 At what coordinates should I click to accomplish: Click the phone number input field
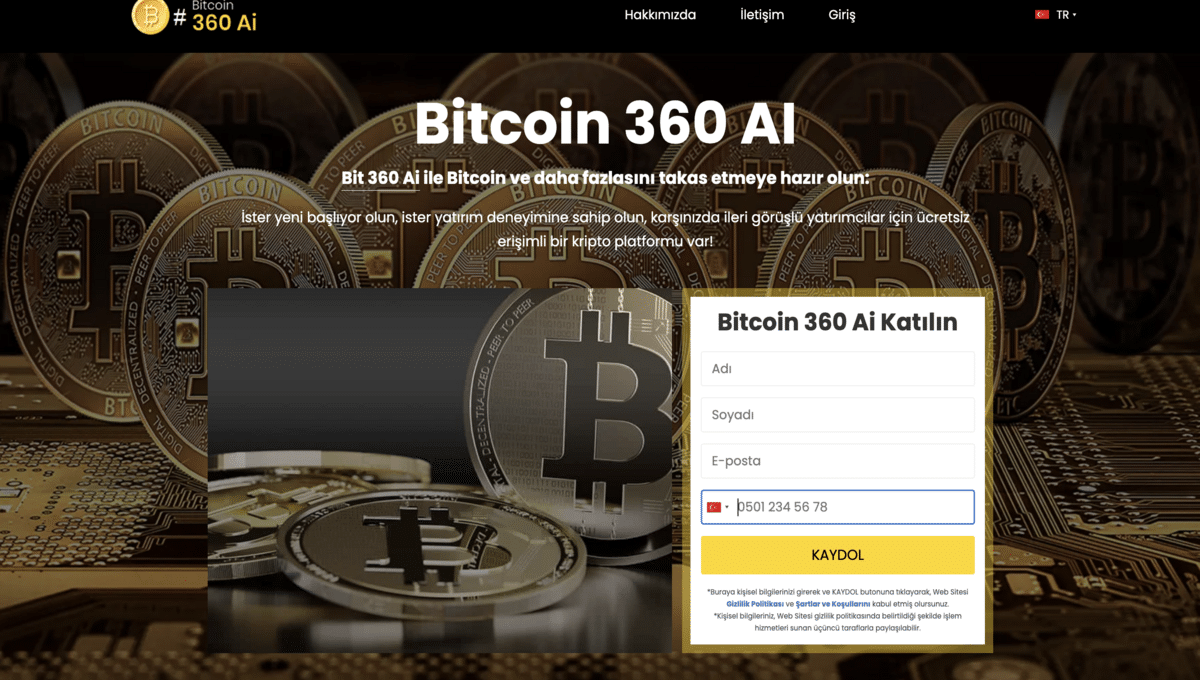(x=854, y=507)
